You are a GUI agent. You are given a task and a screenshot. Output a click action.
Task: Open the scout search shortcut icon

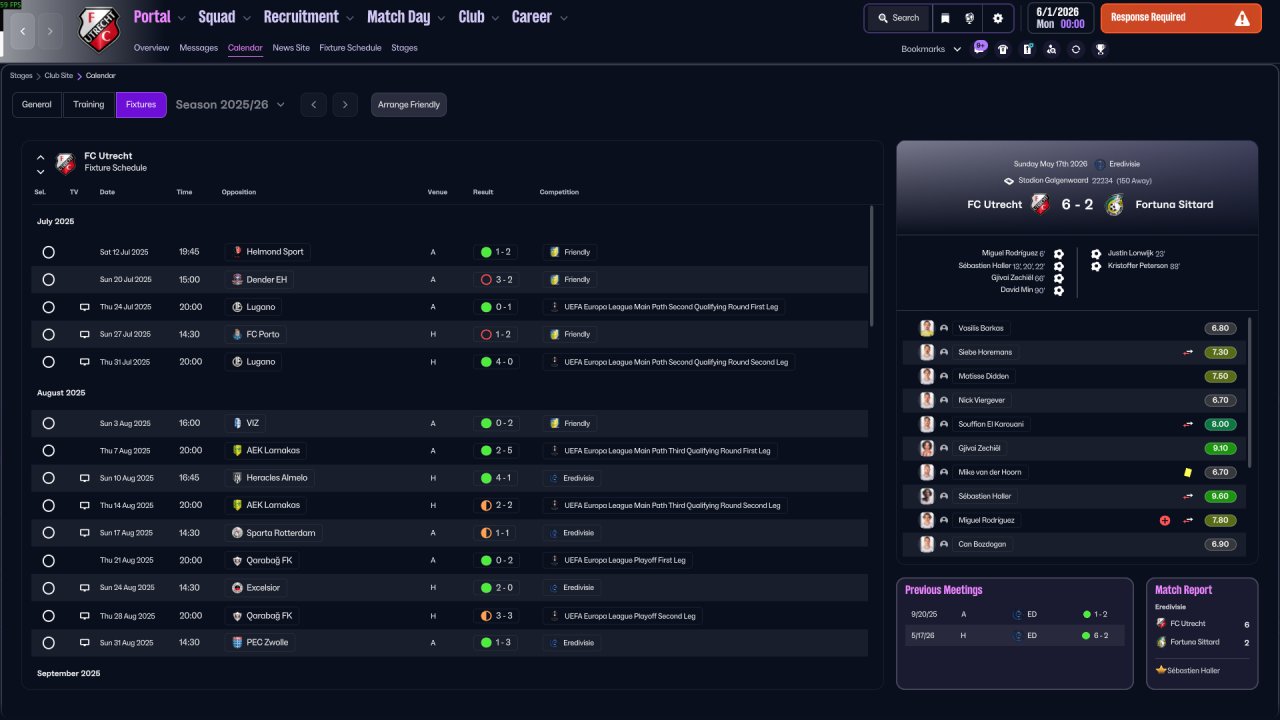[1051, 49]
